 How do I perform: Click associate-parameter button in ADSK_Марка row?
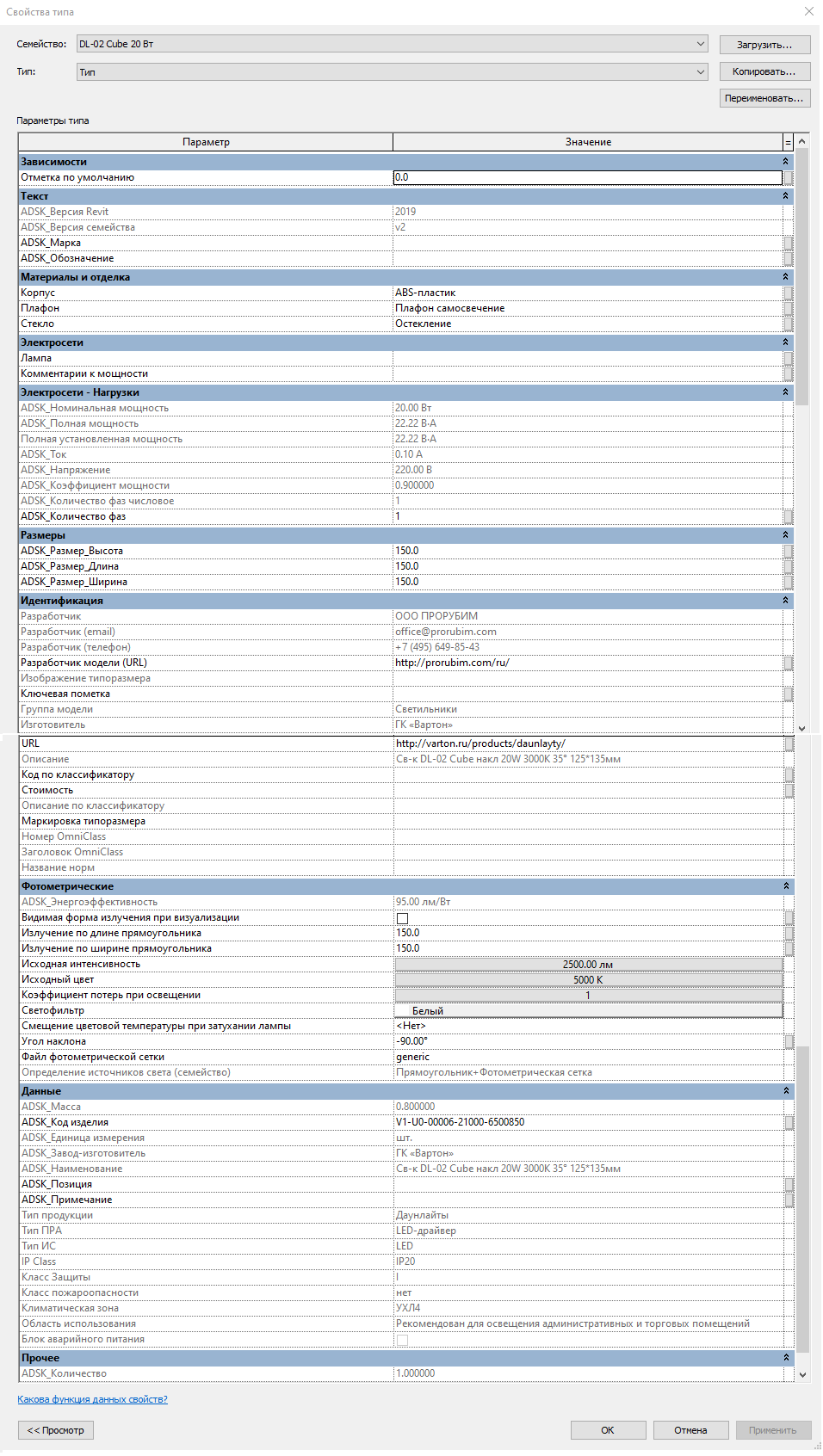(788, 243)
